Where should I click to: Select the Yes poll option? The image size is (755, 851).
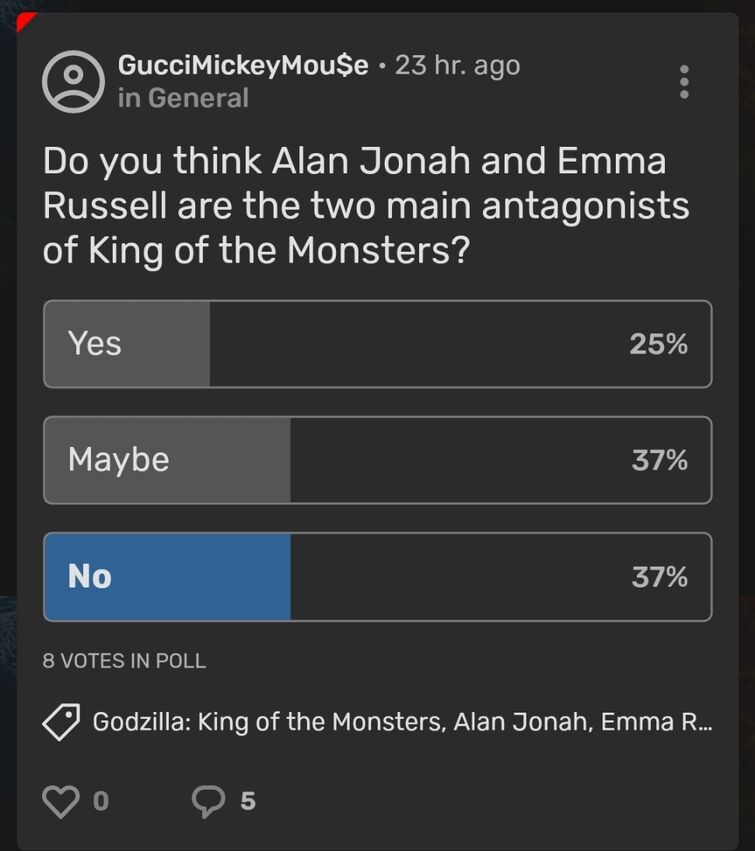pyautogui.click(x=377, y=344)
